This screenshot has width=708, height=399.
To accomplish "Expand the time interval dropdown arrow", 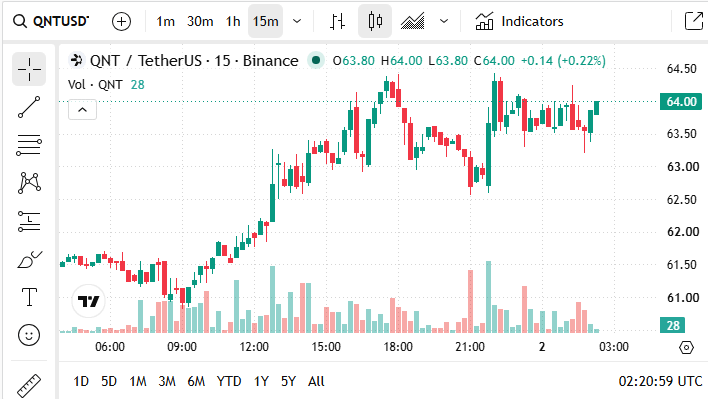I will pos(297,21).
